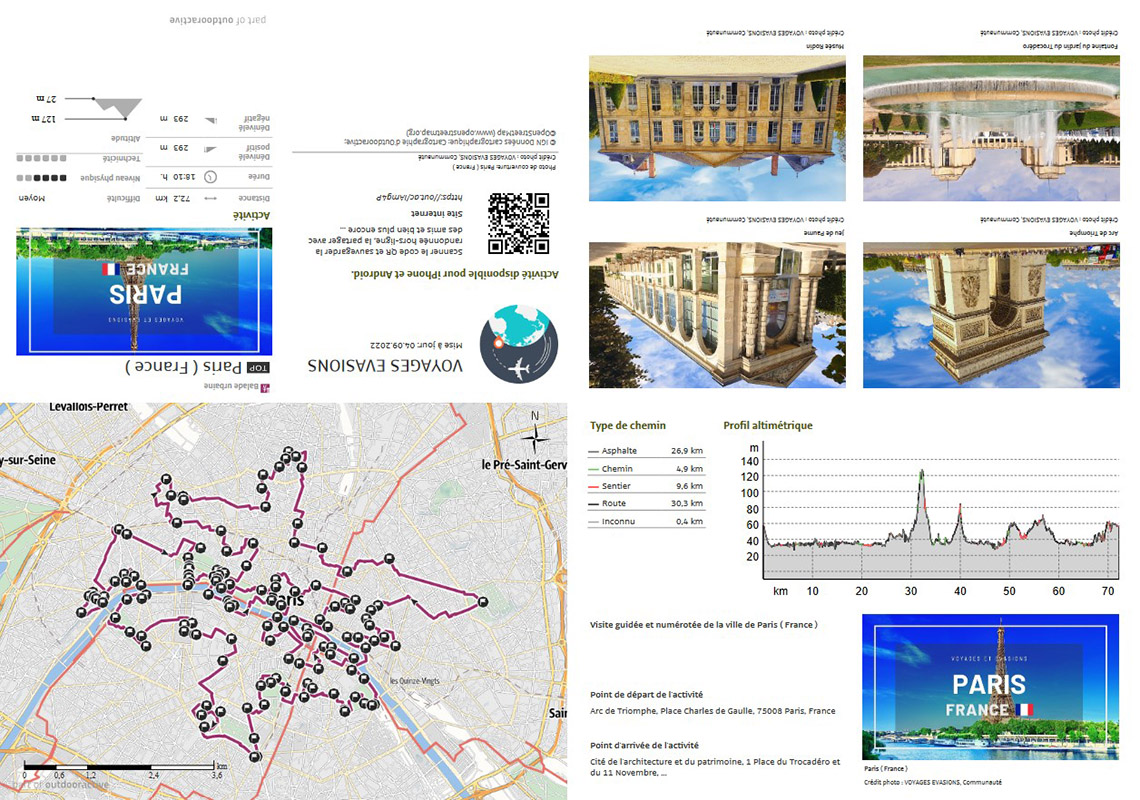Click the TOP badge beside the Paris title
1140x800 pixels.
tap(258, 367)
